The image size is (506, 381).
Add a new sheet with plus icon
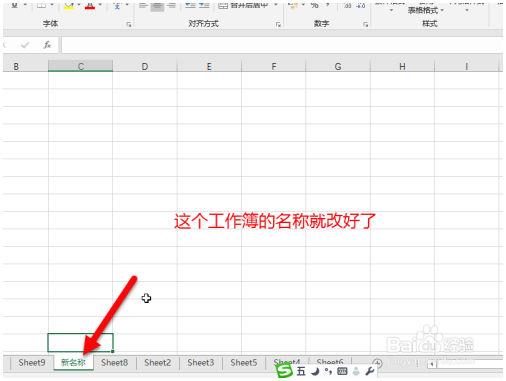pos(377,363)
